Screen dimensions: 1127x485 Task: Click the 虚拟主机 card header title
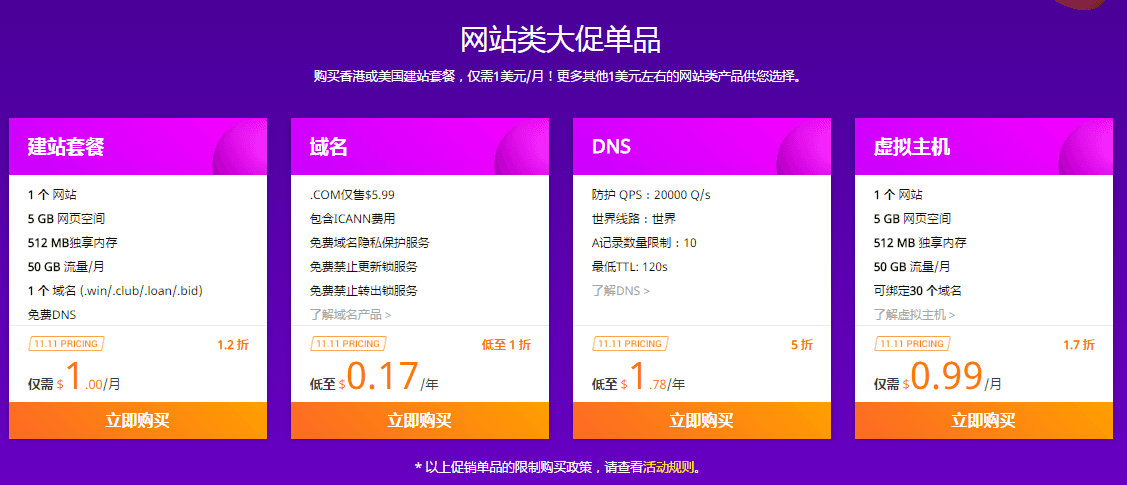[x=912, y=147]
